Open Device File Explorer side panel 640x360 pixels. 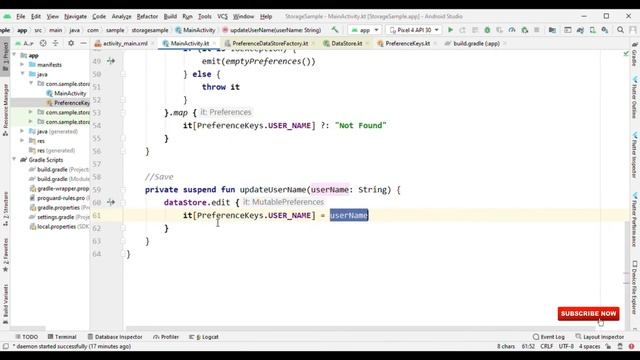pyautogui.click(x=635, y=289)
